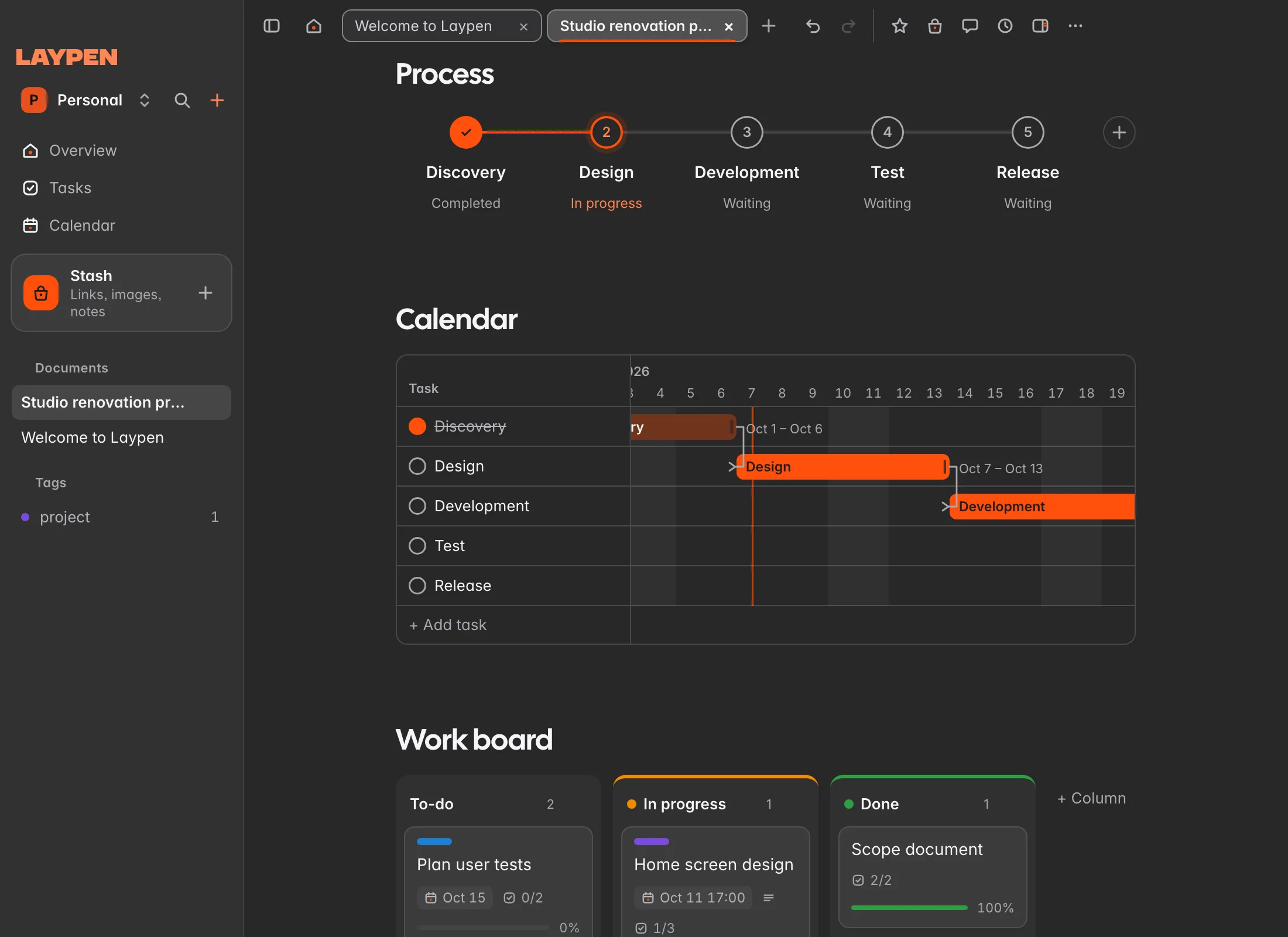Close the Welcome to Laypen tab
This screenshot has height=937, width=1288.
pyautogui.click(x=524, y=26)
